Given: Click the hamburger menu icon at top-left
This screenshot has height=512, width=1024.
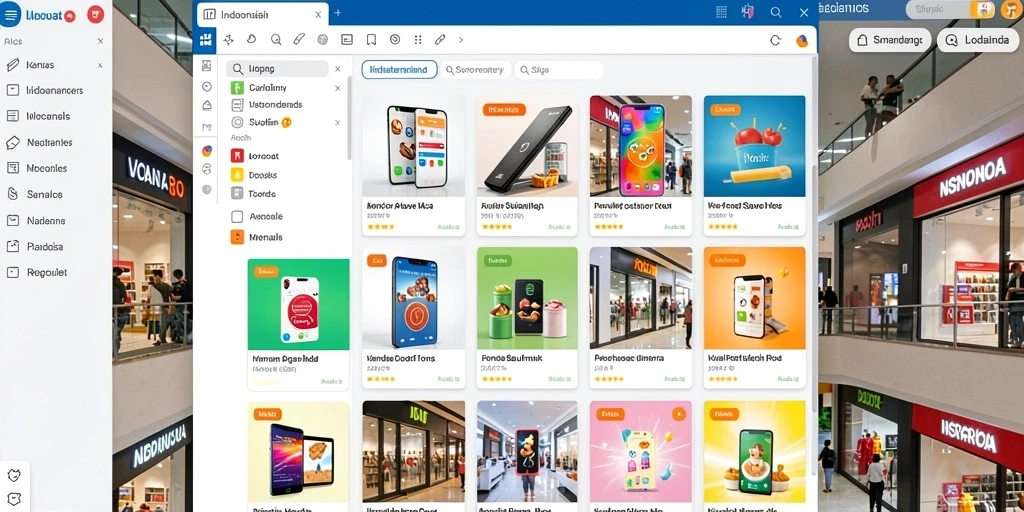Looking at the screenshot, I should coord(10,14).
